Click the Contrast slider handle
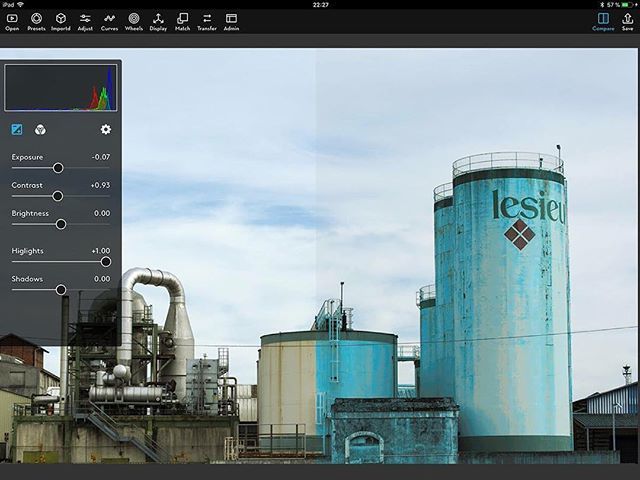This screenshot has width=640, height=480. point(58,196)
